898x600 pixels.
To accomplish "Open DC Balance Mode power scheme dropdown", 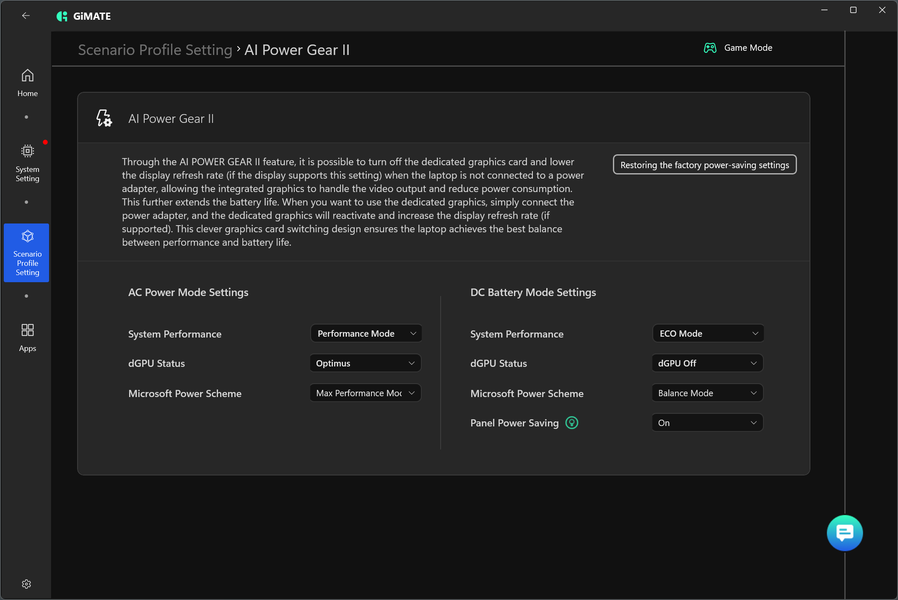I will click(707, 393).
